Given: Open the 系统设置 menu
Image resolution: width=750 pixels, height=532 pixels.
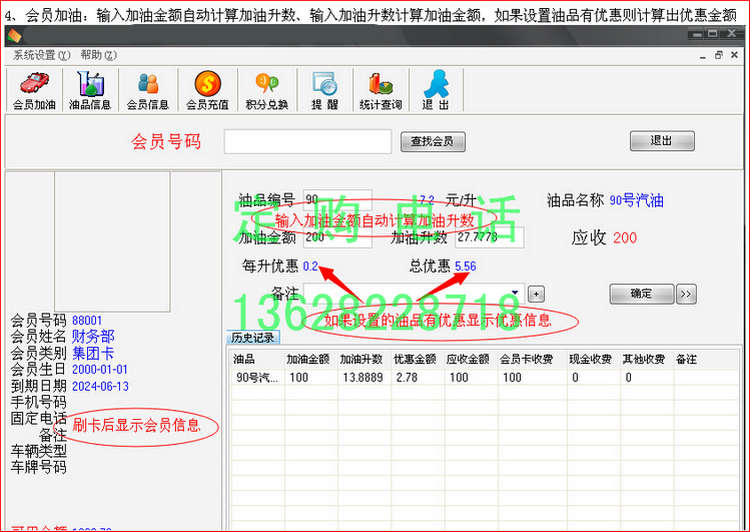Looking at the screenshot, I should [42, 55].
